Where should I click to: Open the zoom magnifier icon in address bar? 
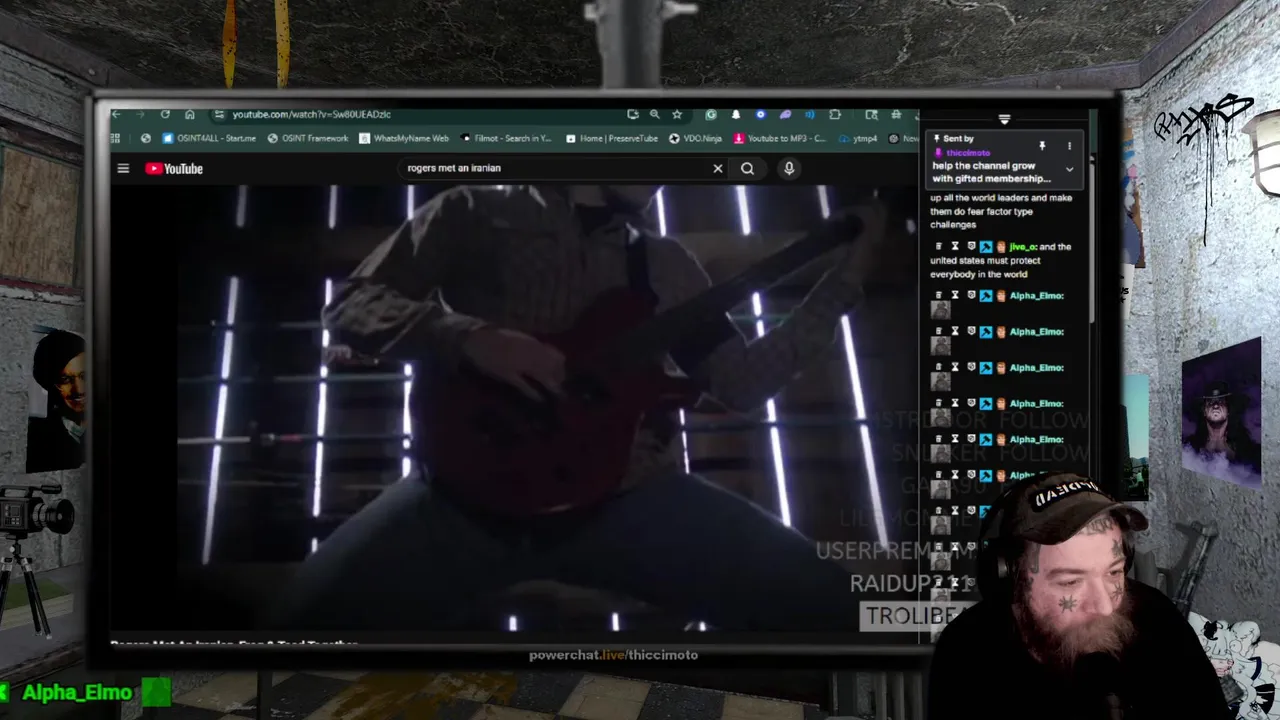(x=654, y=114)
